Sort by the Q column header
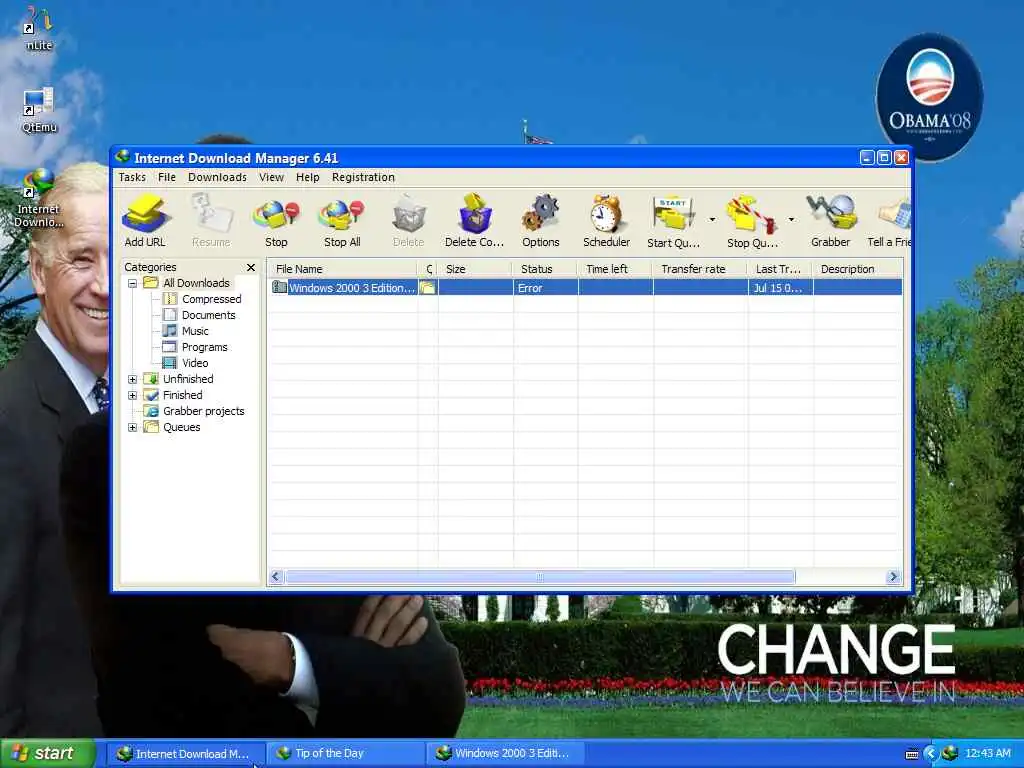1024x768 pixels. (x=428, y=269)
